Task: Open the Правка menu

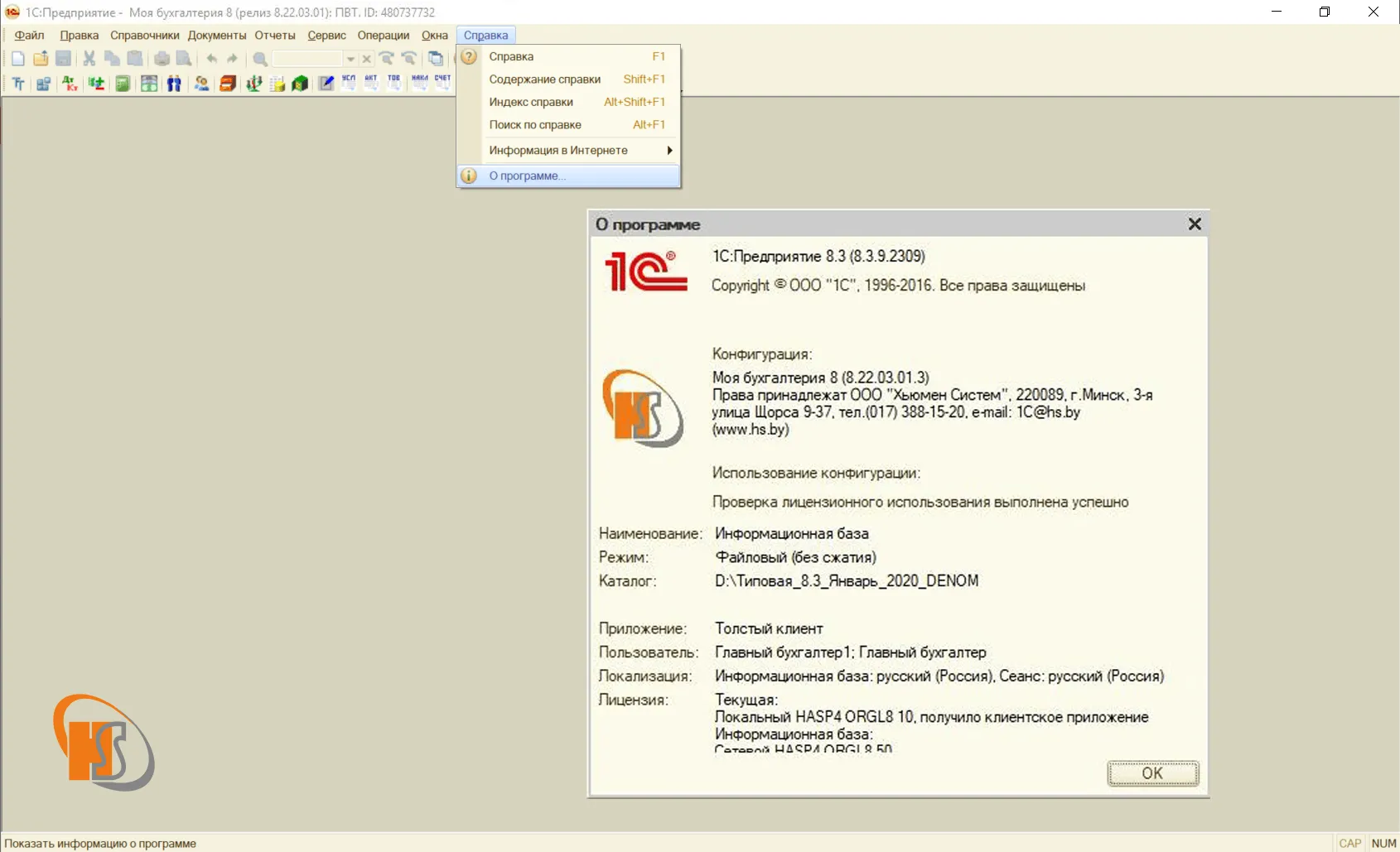Action: click(x=79, y=35)
